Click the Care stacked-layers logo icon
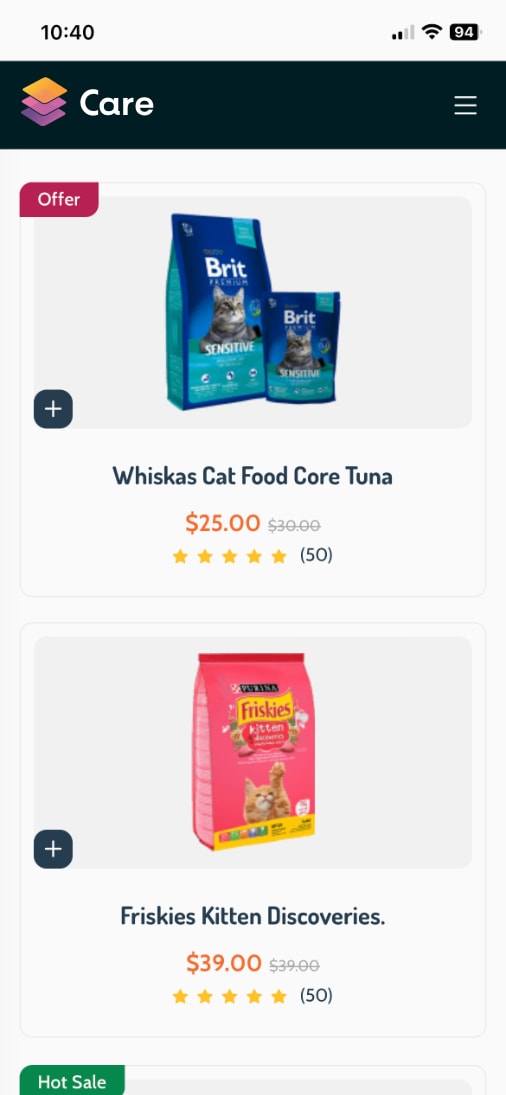 coord(44,102)
